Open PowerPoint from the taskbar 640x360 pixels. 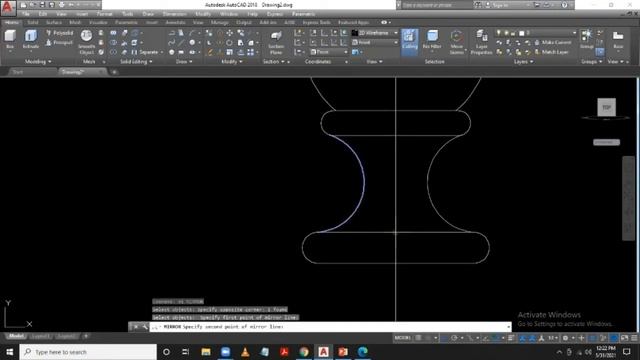[x=343, y=352]
